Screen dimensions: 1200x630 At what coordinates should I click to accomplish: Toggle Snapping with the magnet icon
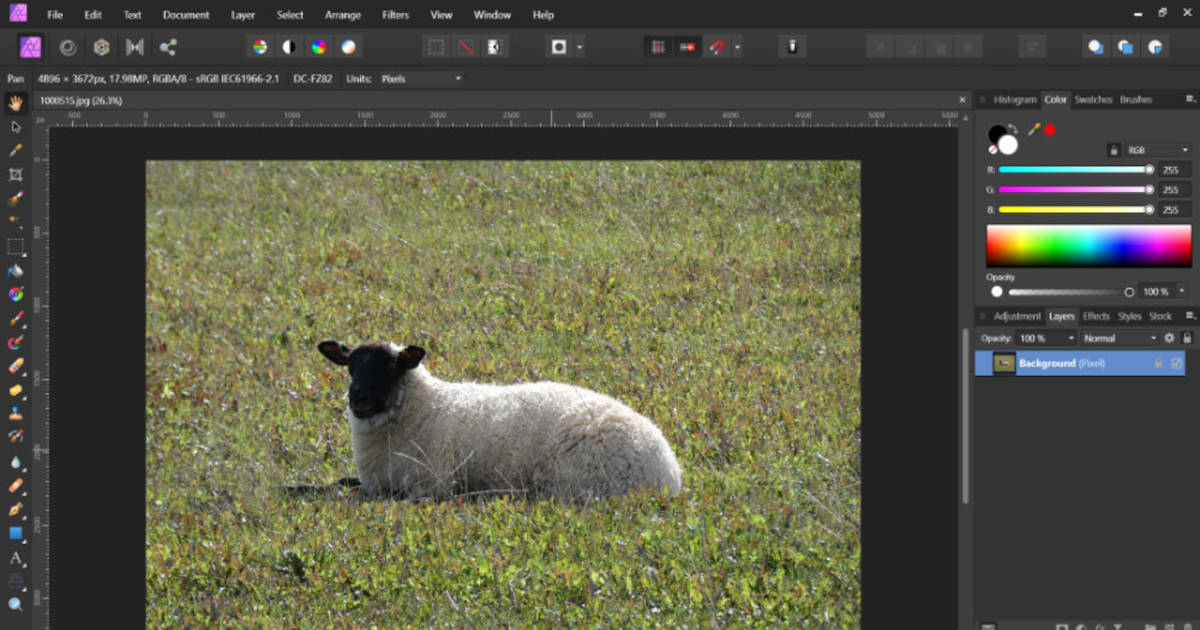click(717, 47)
